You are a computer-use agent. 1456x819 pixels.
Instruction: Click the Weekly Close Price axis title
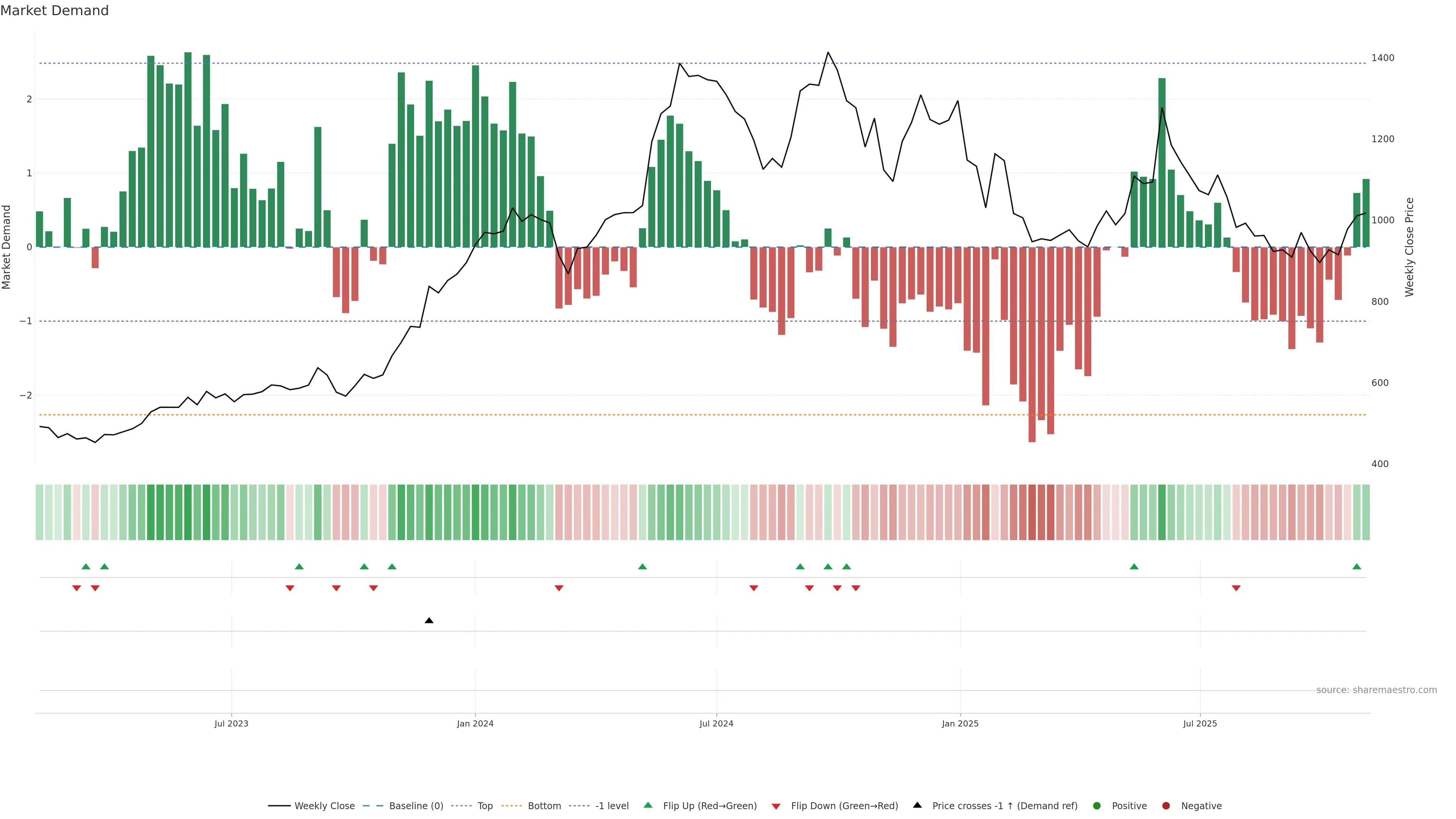[1409, 247]
